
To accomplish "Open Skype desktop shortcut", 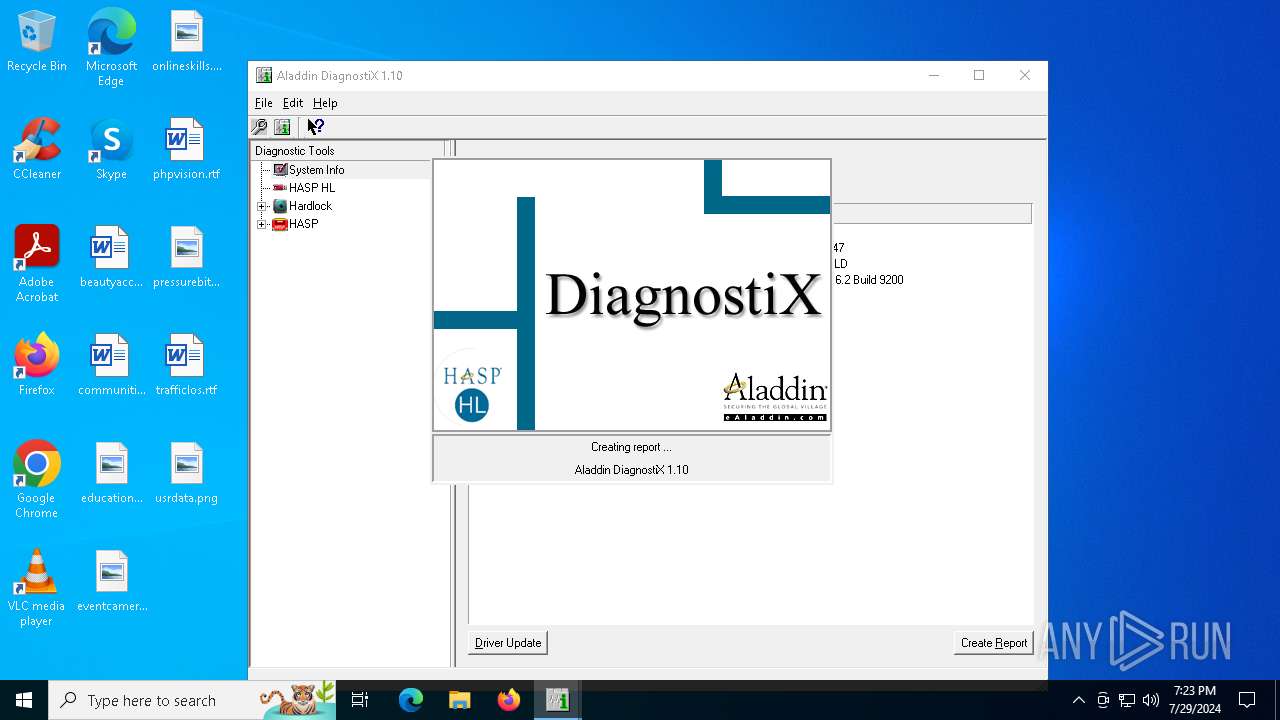I will click(111, 150).
